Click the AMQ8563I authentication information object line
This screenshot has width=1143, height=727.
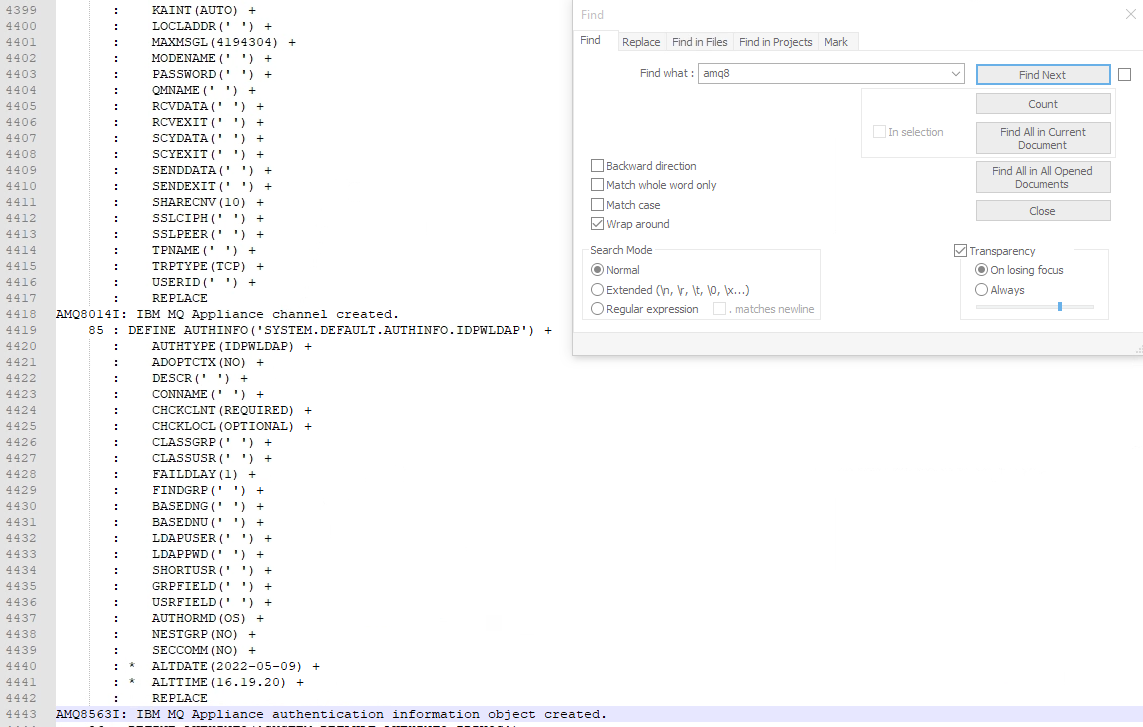point(331,715)
